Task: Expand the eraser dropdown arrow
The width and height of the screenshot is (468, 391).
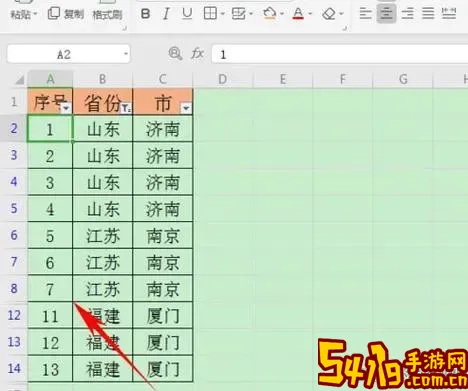Action: 341,14
